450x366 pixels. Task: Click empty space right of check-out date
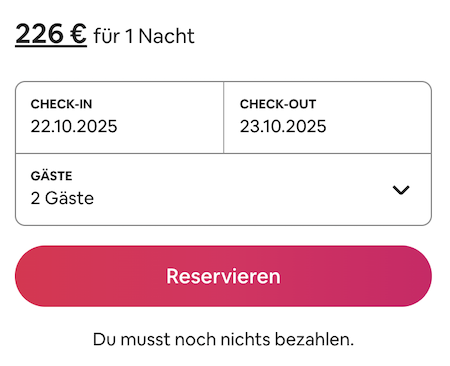pyautogui.click(x=378, y=126)
